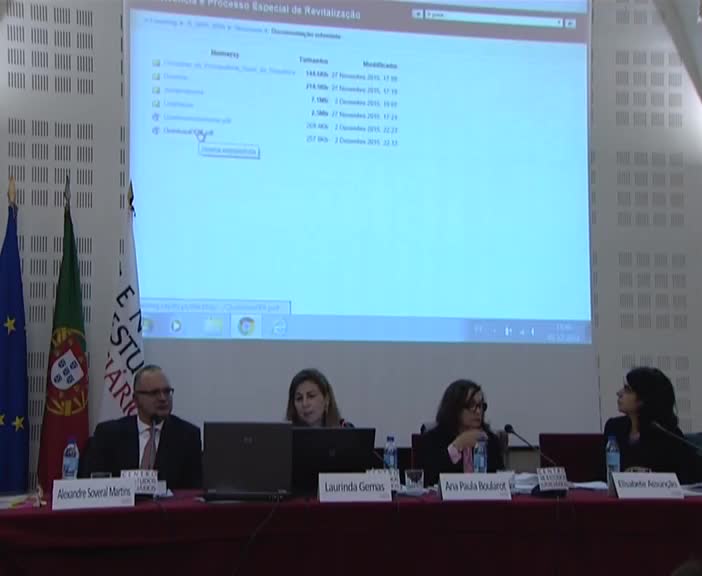Screen dimensions: 702x576
Task: Click the volume icon in system tray
Action: [531, 330]
